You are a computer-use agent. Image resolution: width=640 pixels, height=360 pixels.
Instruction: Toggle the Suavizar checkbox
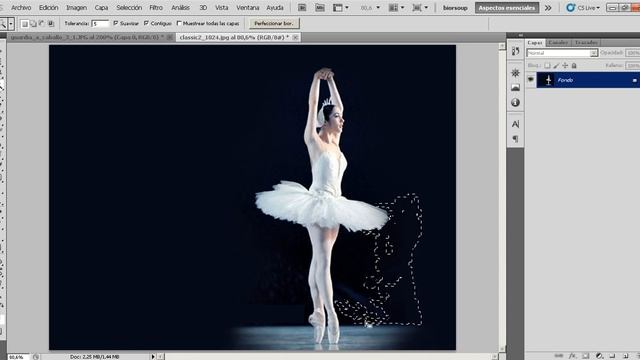pos(116,23)
